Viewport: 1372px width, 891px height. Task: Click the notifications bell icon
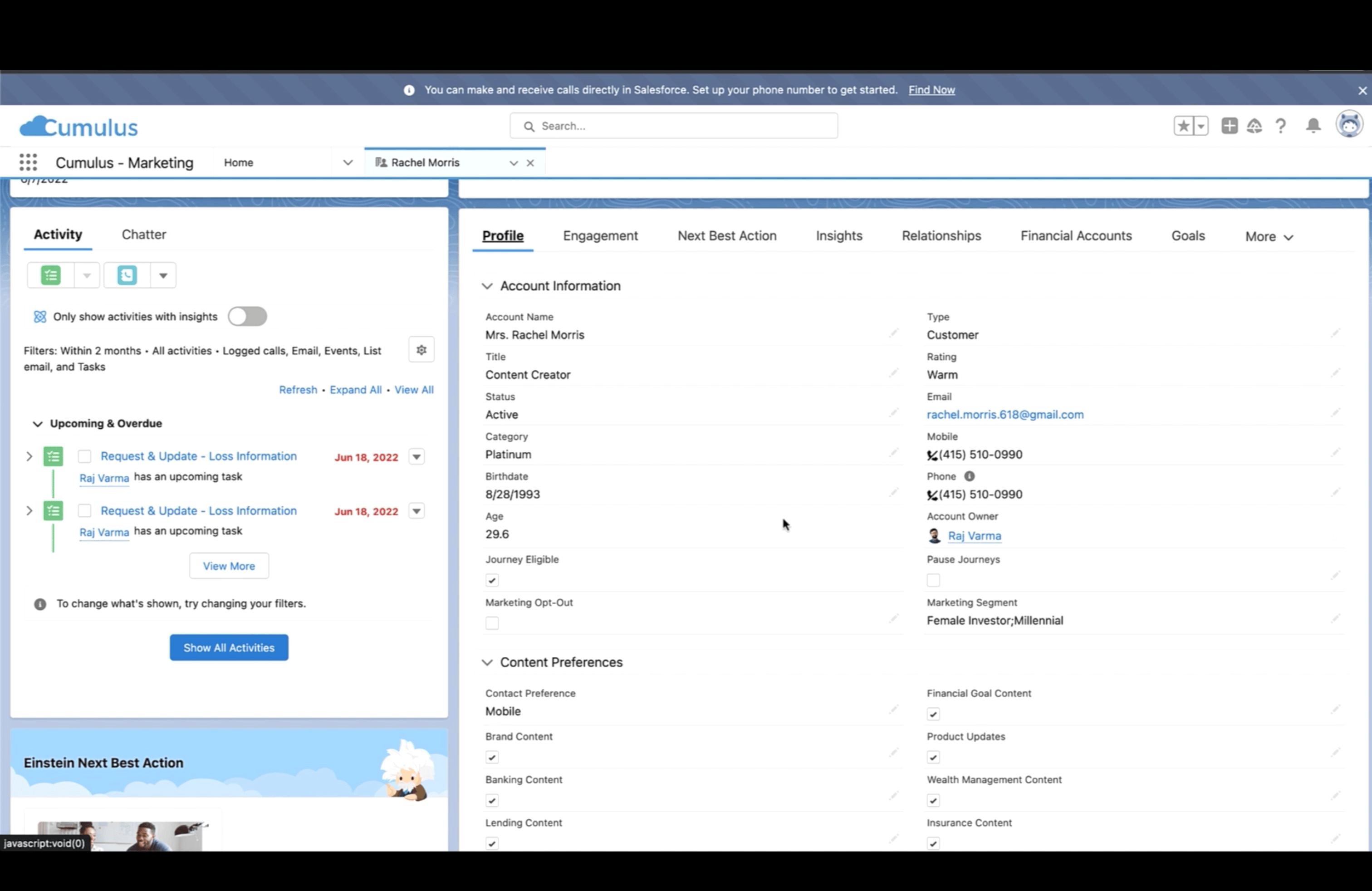[x=1313, y=126]
